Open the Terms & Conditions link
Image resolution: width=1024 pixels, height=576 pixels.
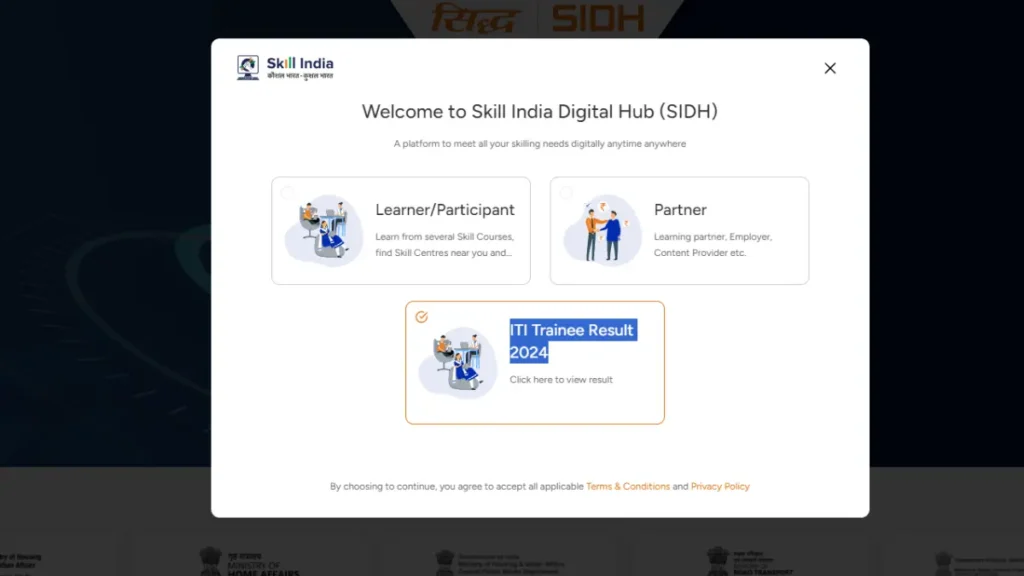click(628, 487)
